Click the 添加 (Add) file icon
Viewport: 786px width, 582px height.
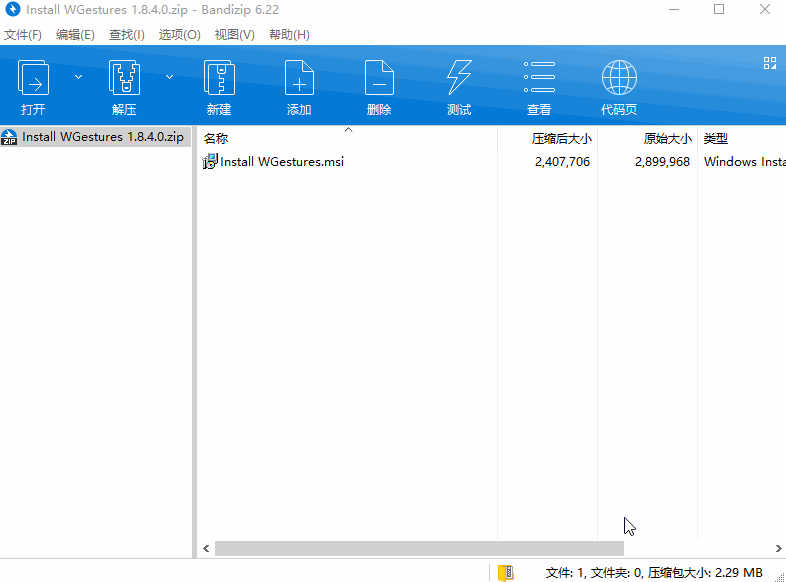pyautogui.click(x=299, y=77)
